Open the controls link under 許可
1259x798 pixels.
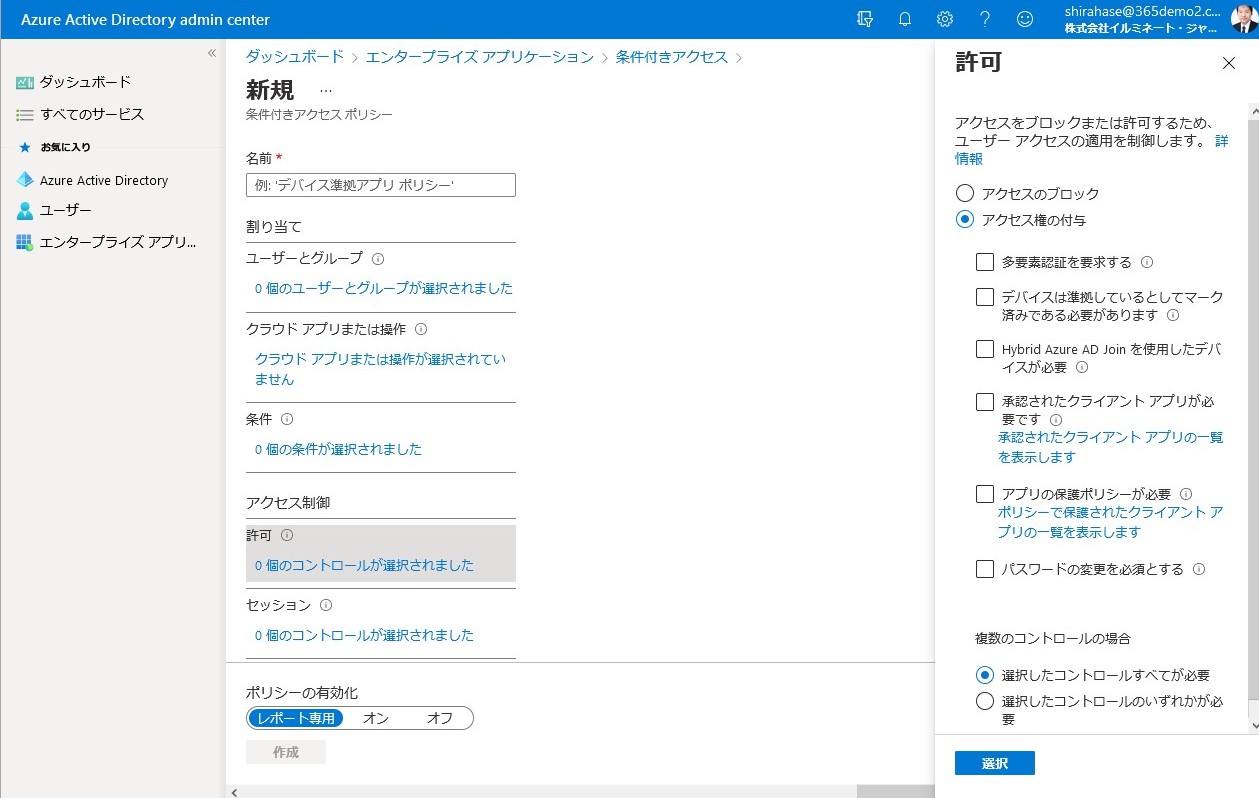[364, 566]
